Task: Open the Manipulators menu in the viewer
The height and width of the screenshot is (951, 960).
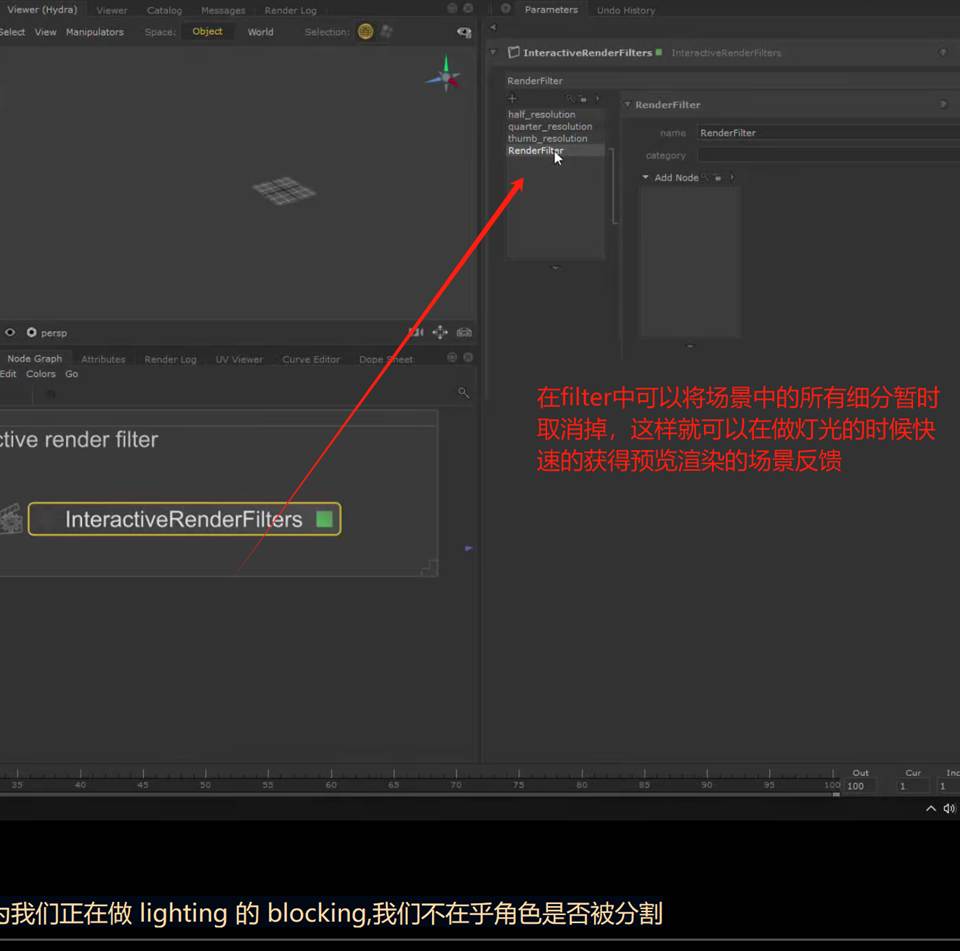Action: pos(94,32)
